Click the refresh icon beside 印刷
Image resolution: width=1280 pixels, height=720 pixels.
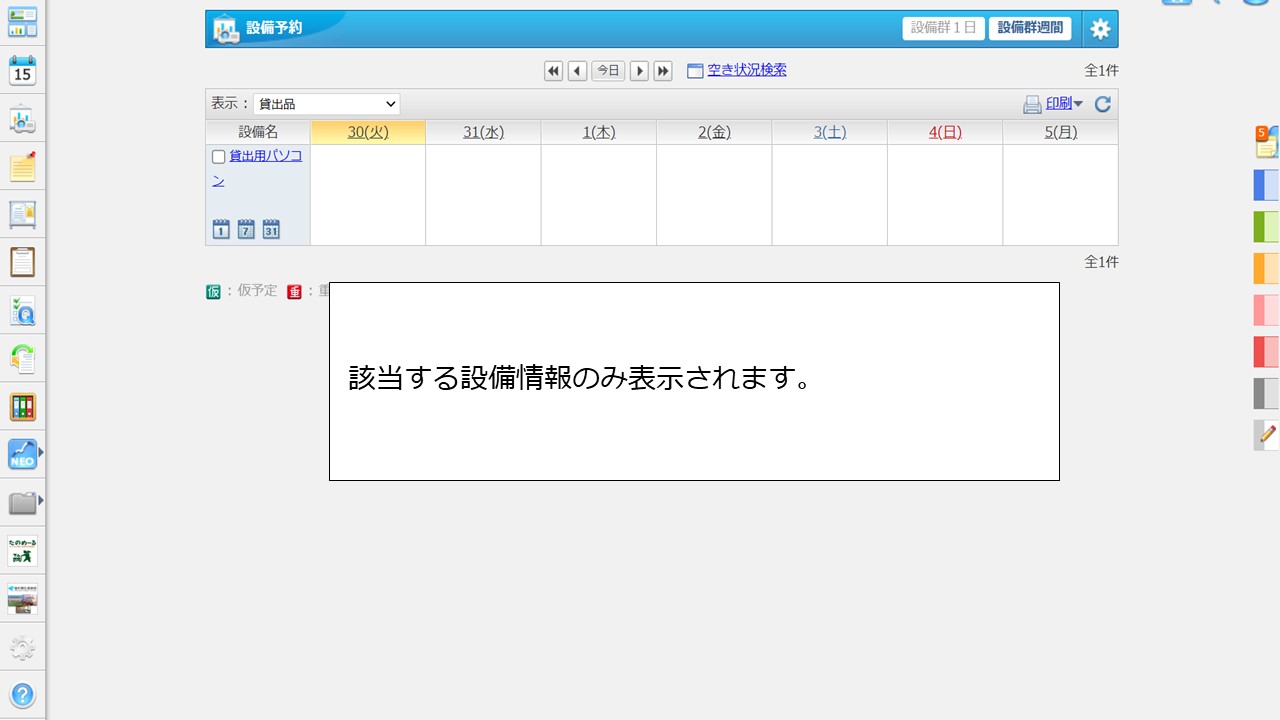[x=1103, y=104]
